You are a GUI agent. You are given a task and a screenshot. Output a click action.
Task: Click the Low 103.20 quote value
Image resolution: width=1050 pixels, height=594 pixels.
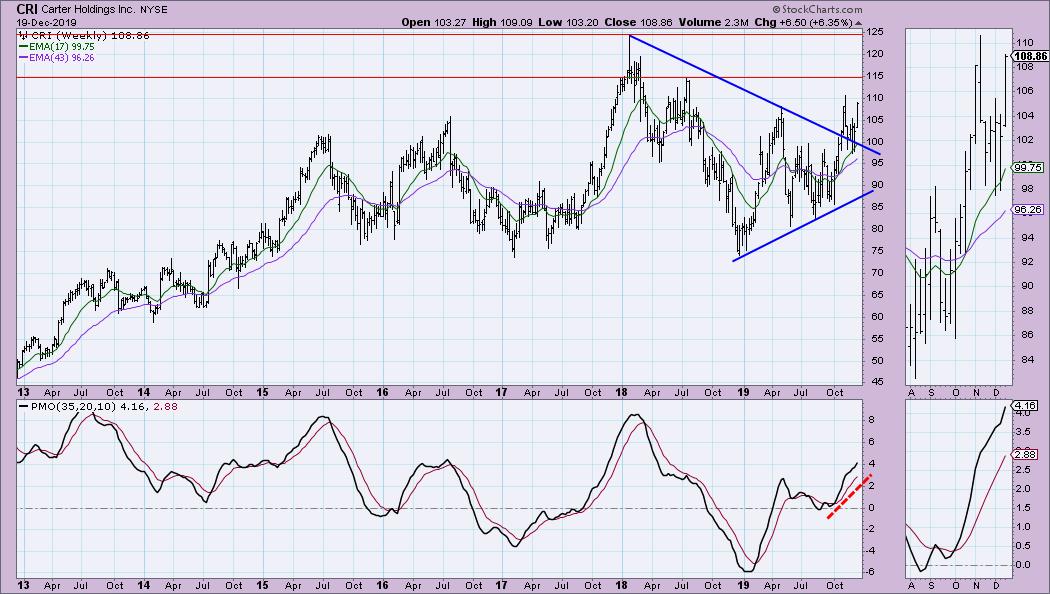[569, 22]
